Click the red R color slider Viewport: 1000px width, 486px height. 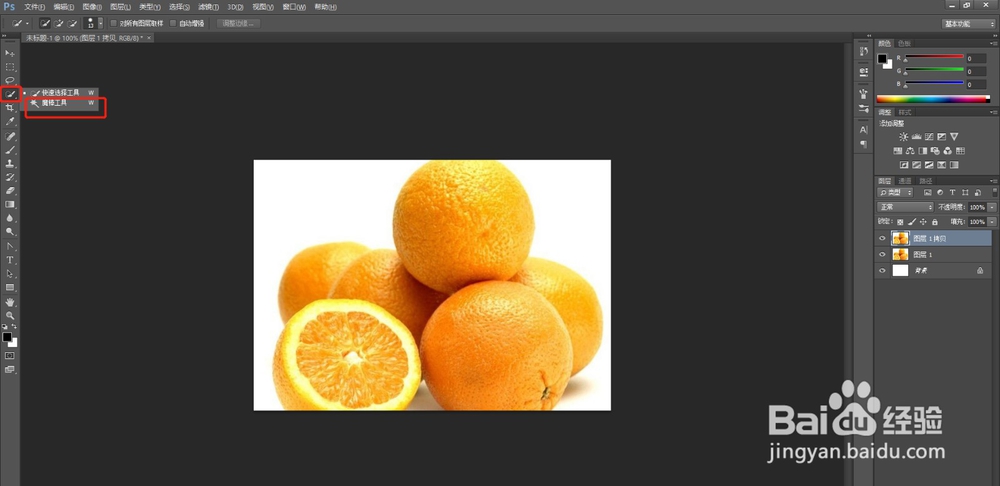pyautogui.click(x=934, y=57)
